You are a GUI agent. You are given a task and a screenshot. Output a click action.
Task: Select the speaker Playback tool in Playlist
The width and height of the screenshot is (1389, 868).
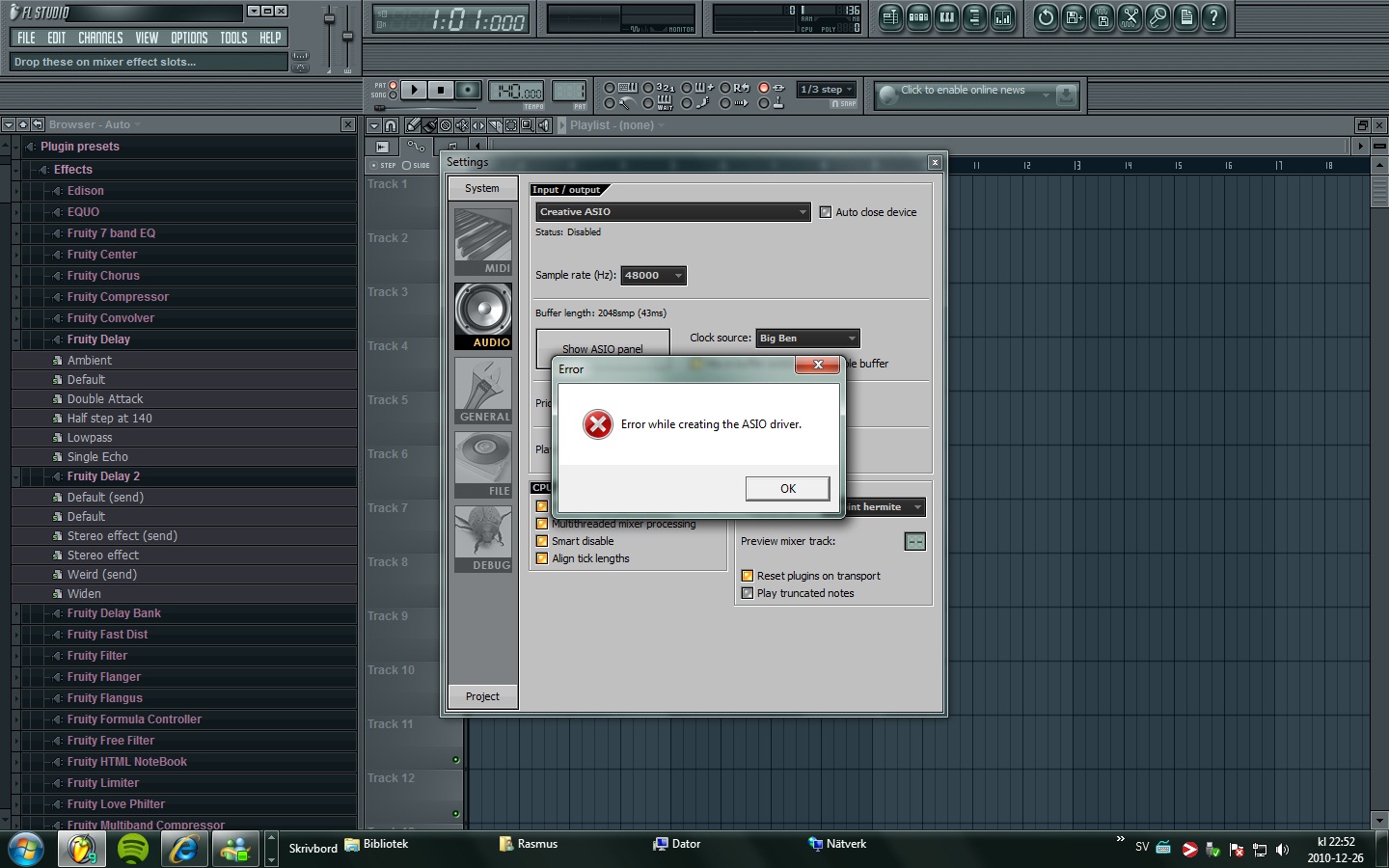coord(543,125)
